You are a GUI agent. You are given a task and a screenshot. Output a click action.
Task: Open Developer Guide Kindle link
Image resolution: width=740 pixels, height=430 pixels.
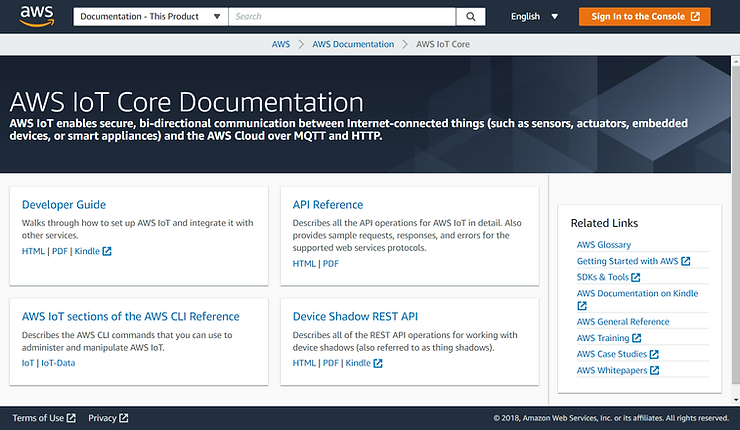(x=92, y=251)
